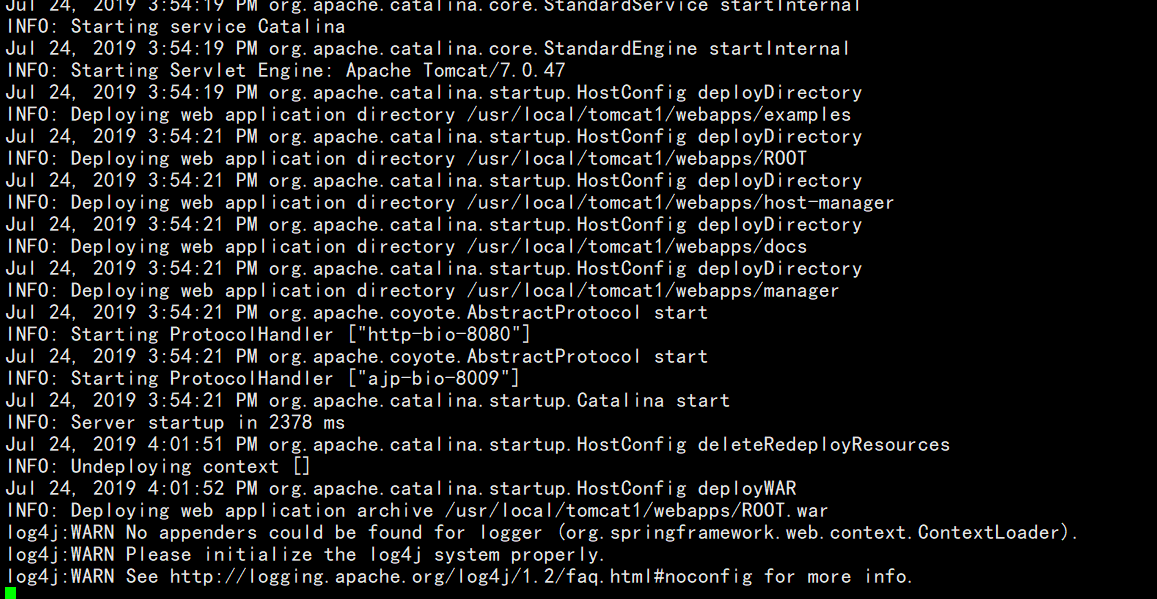Click the deleteRedeployResources log entry
The width and height of the screenshot is (1157, 599).
(x=477, y=445)
